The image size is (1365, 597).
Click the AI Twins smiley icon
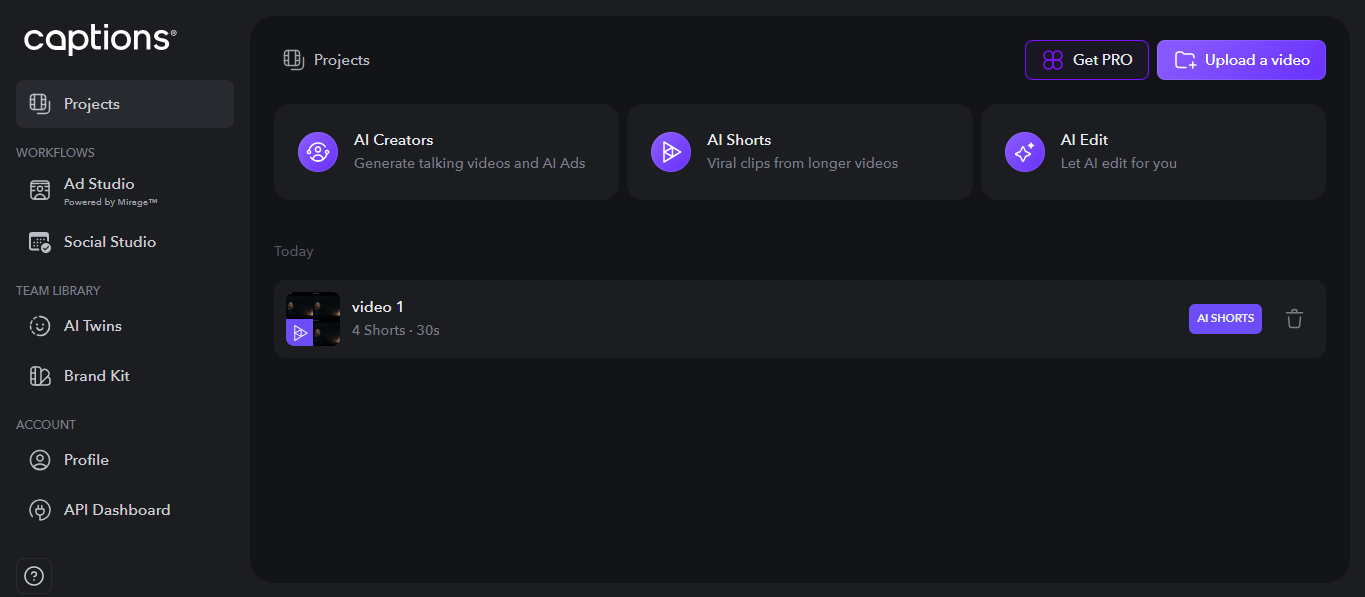tap(40, 326)
